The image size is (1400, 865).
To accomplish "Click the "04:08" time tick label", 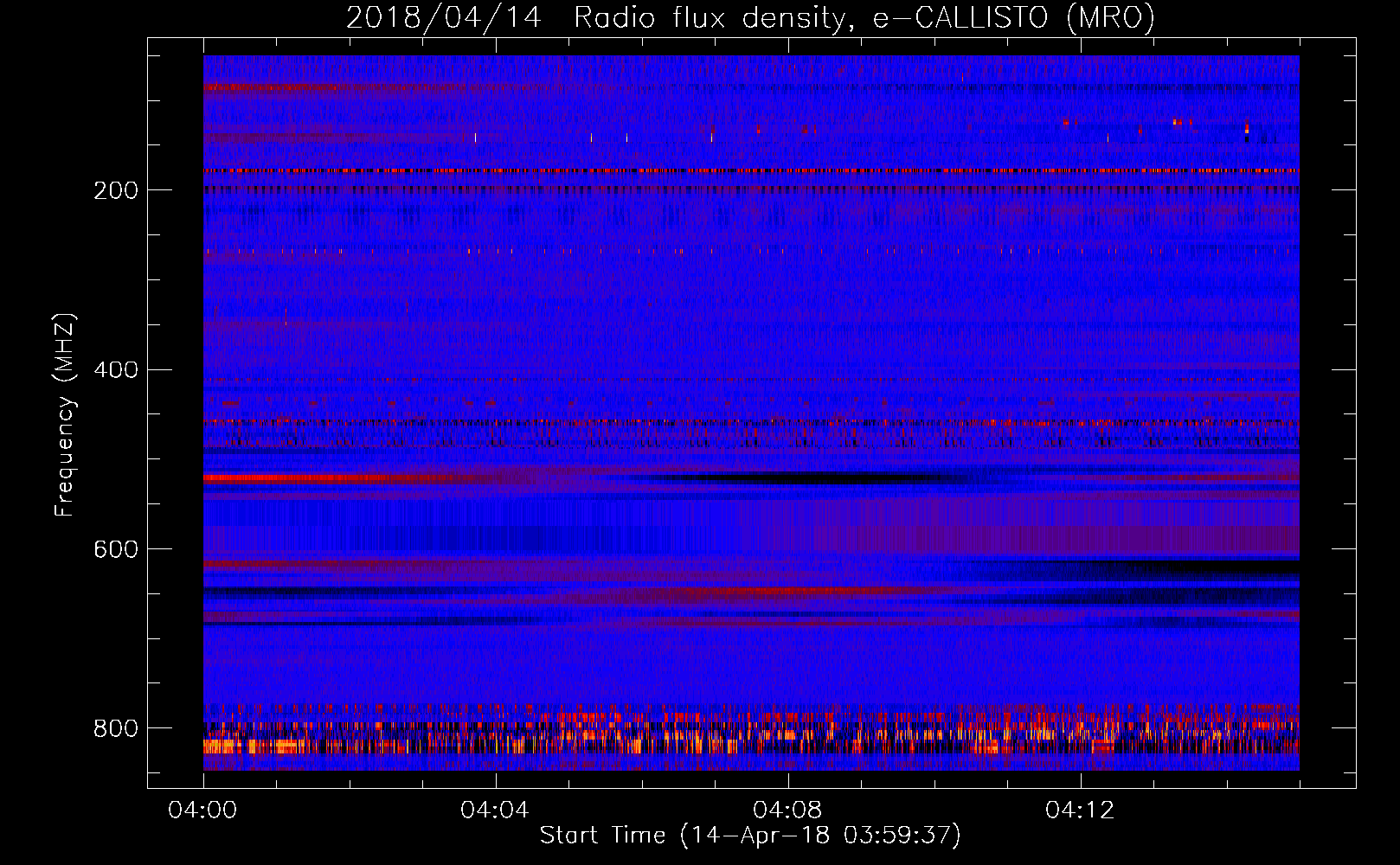I will point(787,811).
